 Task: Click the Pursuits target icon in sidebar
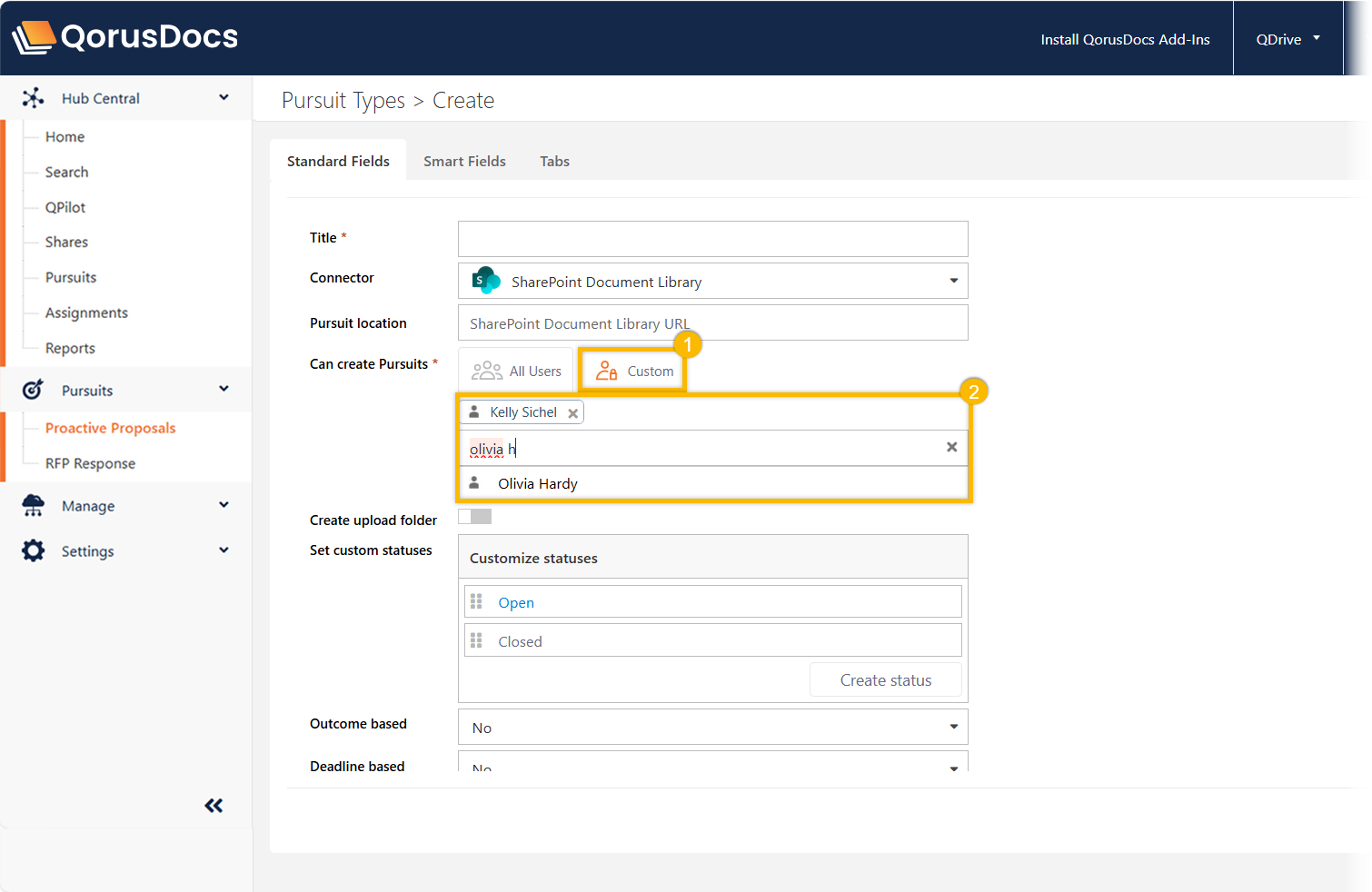coord(33,390)
